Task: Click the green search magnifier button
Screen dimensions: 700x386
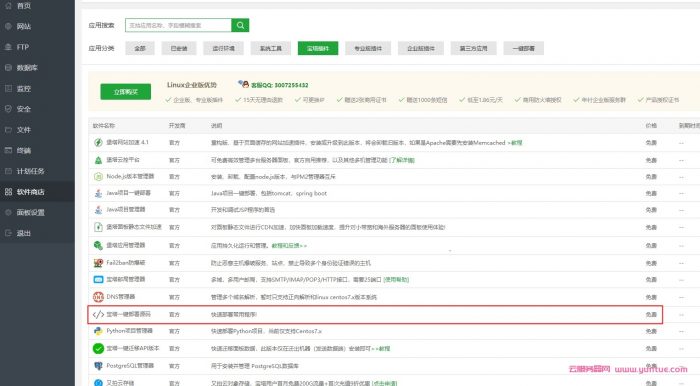Action: pos(240,25)
